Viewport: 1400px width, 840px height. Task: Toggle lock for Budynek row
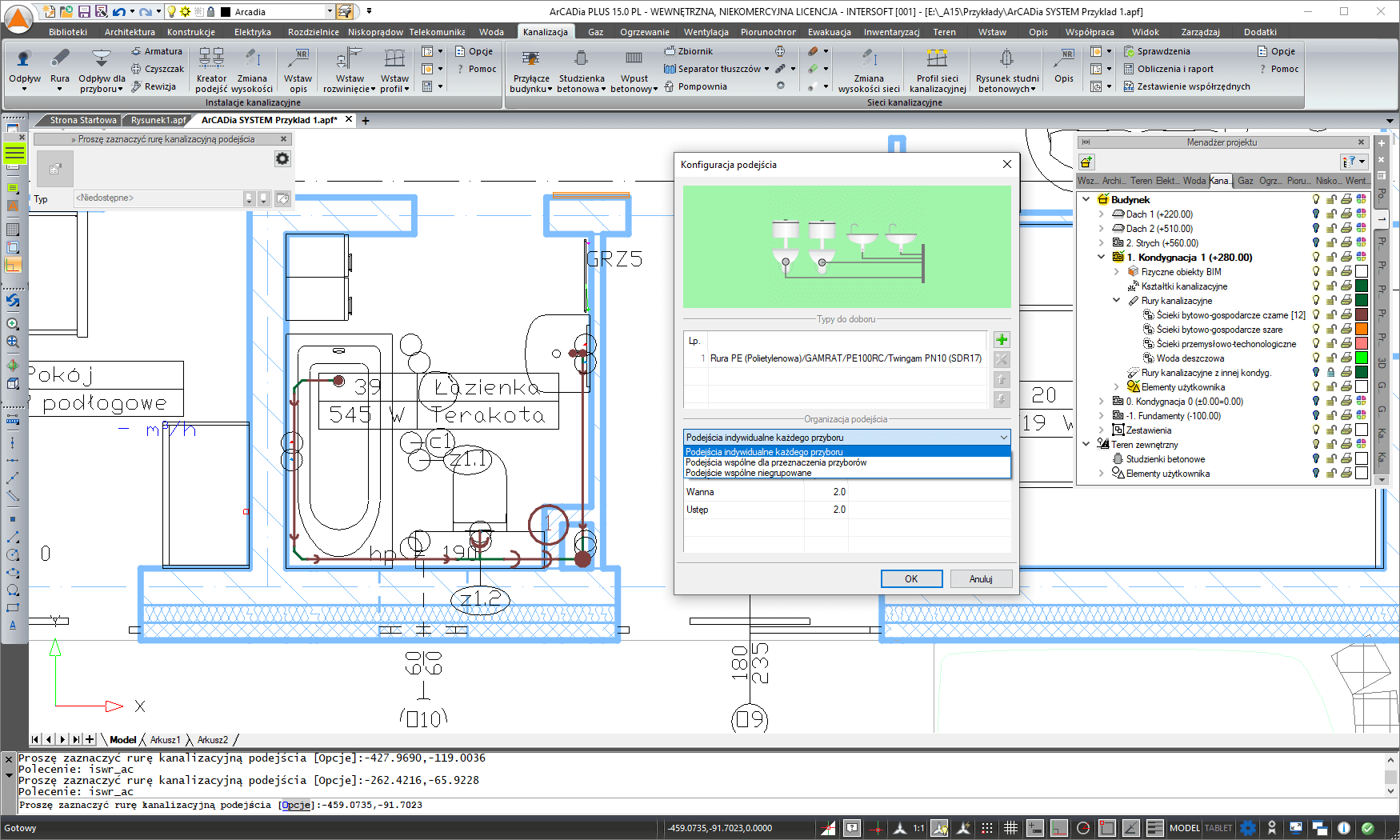coord(1331,200)
